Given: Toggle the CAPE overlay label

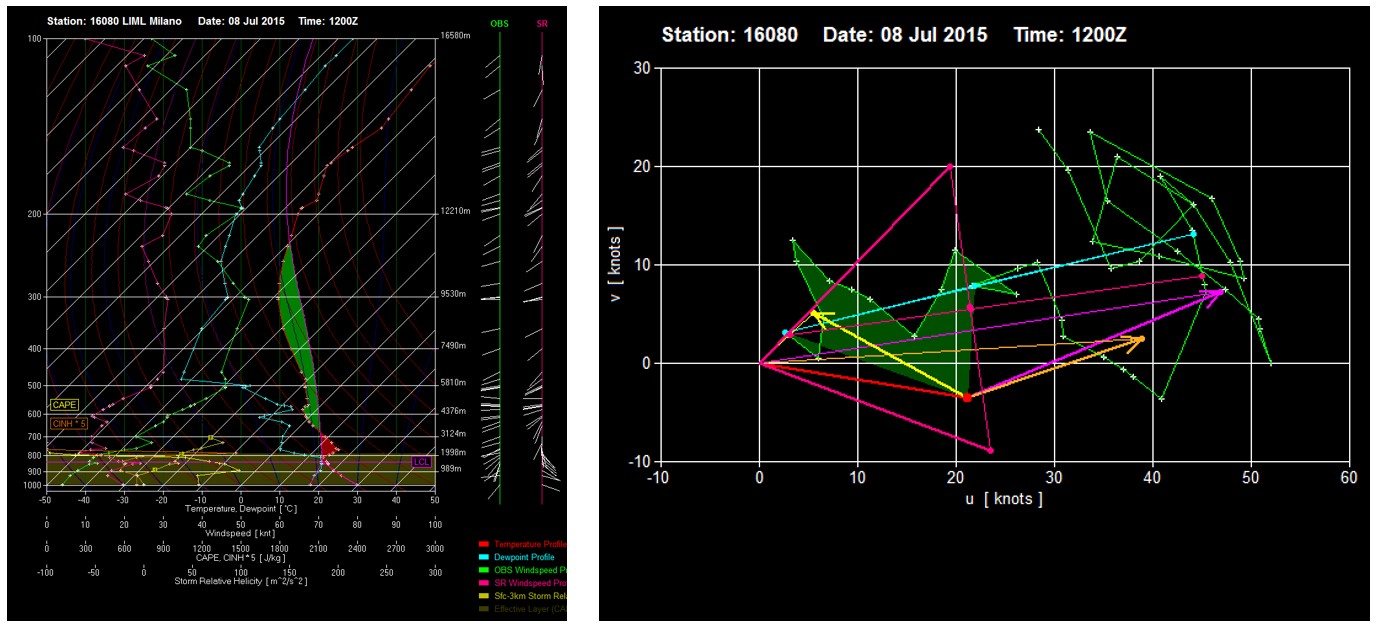Looking at the screenshot, I should [x=64, y=405].
